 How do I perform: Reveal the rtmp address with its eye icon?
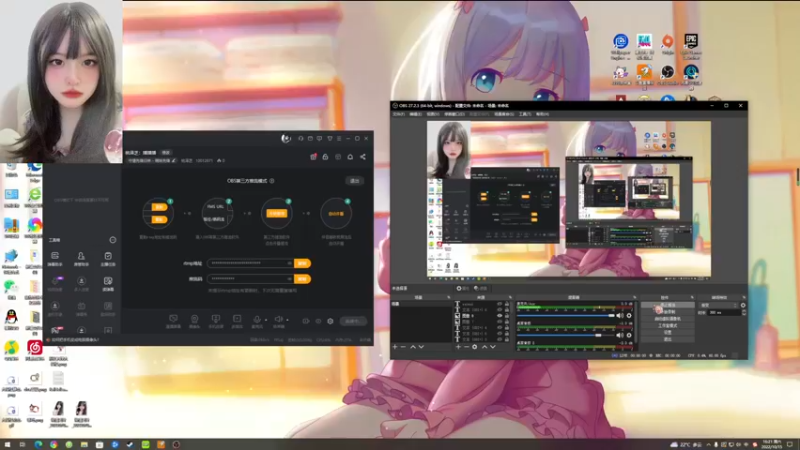coord(290,263)
